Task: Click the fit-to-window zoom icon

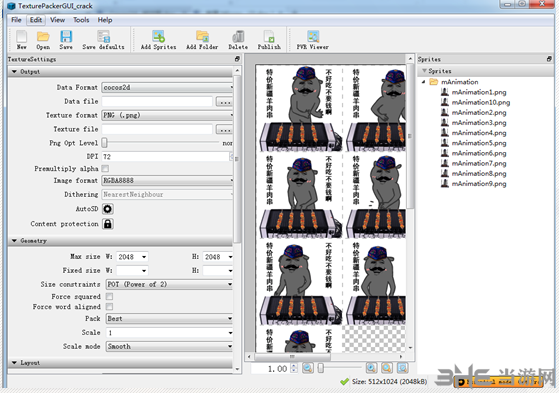Action: point(402,368)
